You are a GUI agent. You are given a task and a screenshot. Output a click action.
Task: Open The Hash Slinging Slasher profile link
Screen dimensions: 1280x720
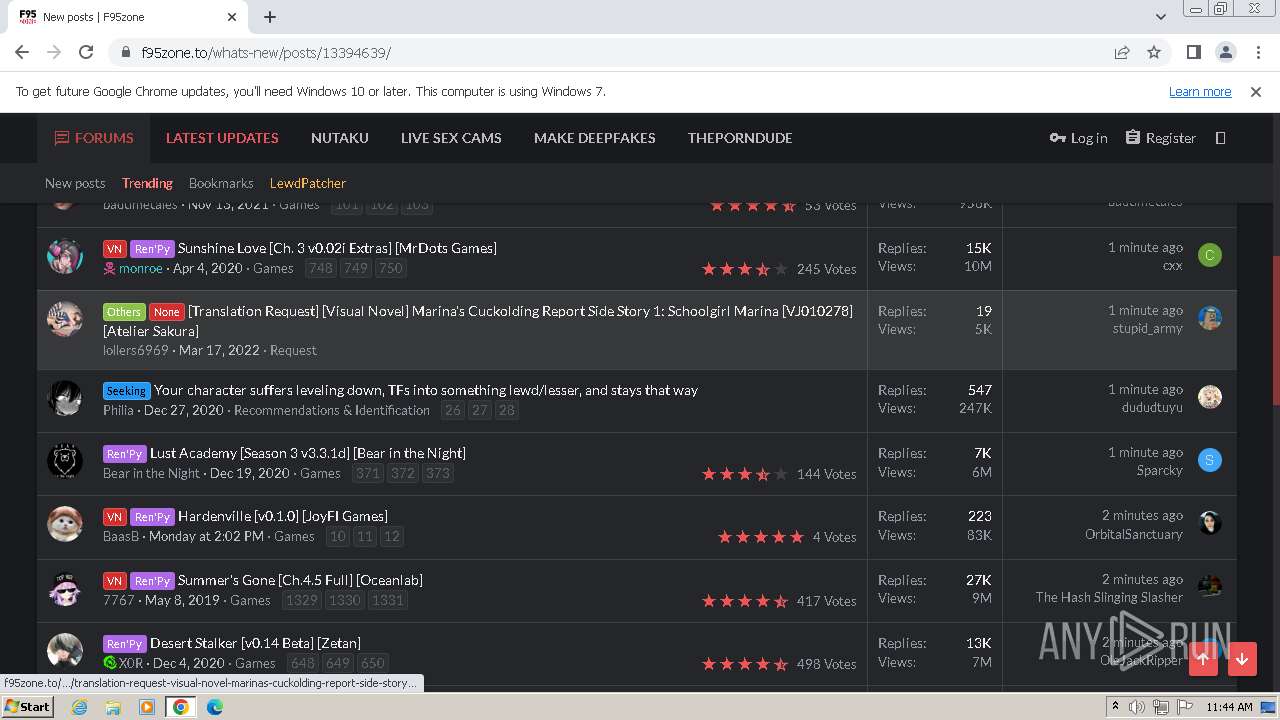tap(1109, 597)
